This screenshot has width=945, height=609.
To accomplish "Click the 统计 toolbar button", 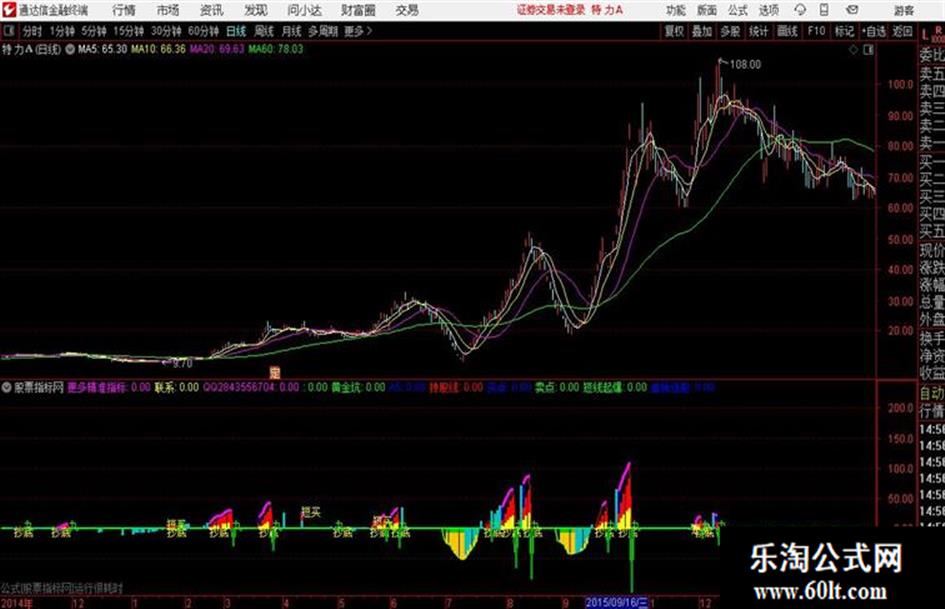I will (x=759, y=31).
